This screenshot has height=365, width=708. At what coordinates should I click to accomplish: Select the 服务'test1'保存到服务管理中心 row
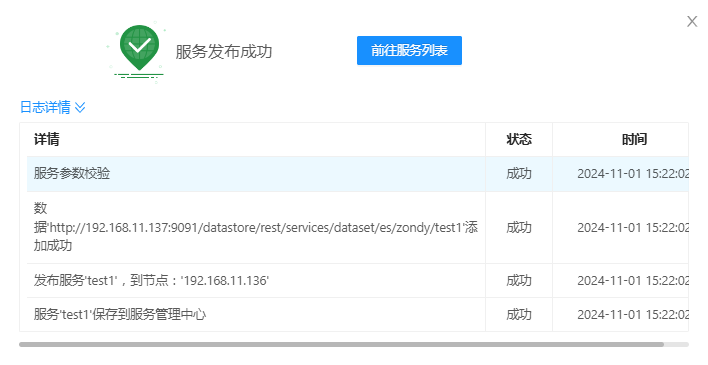(x=358, y=314)
